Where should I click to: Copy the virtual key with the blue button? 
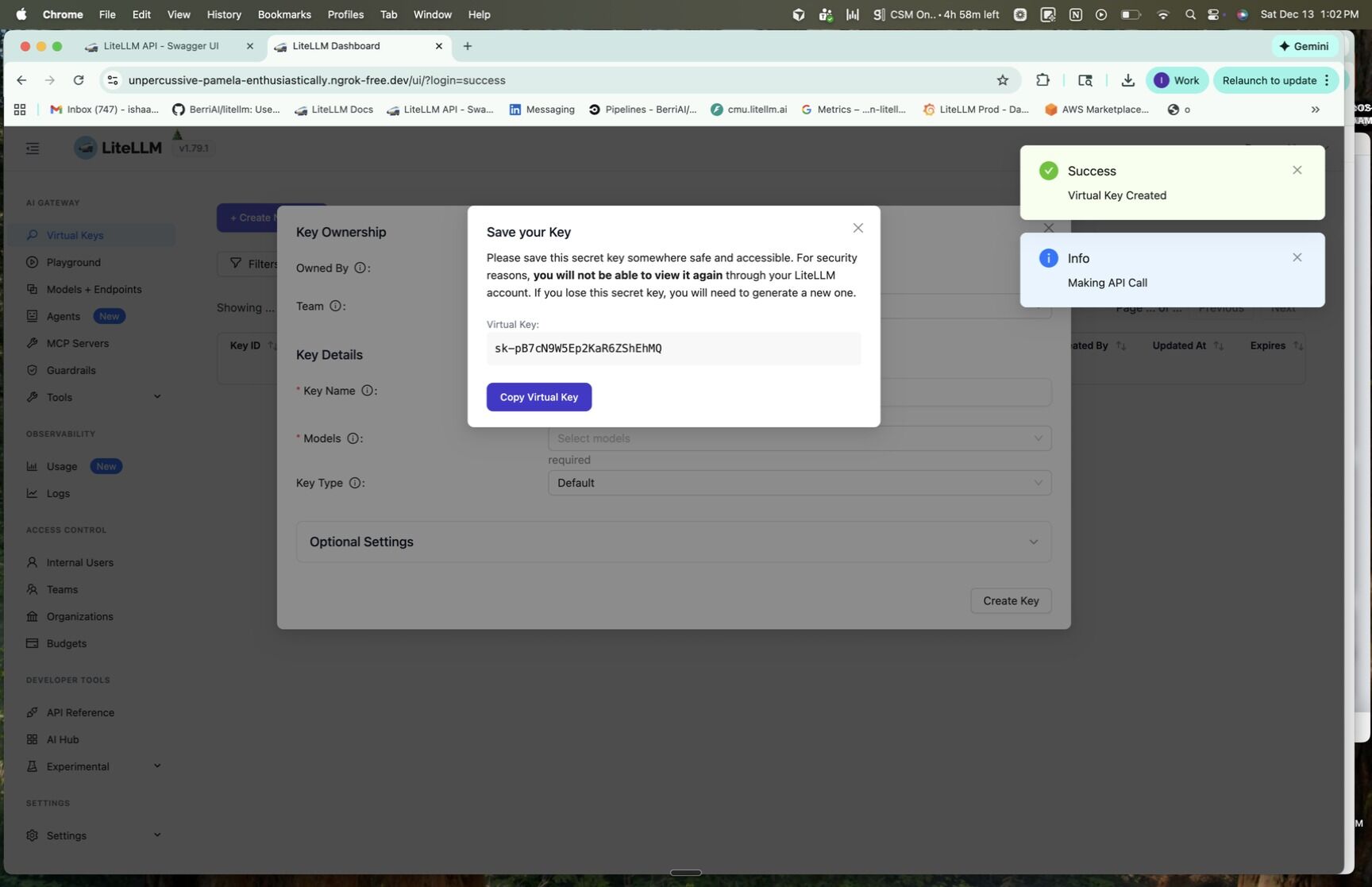pyautogui.click(x=538, y=397)
